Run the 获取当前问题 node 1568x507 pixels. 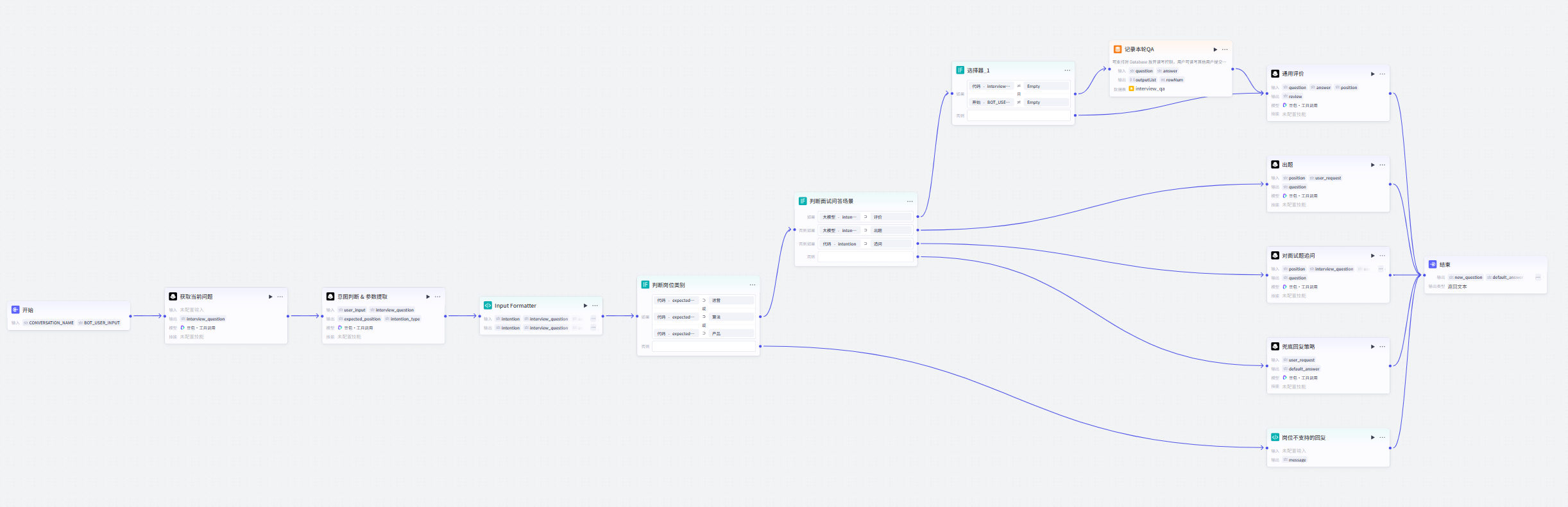(x=270, y=297)
